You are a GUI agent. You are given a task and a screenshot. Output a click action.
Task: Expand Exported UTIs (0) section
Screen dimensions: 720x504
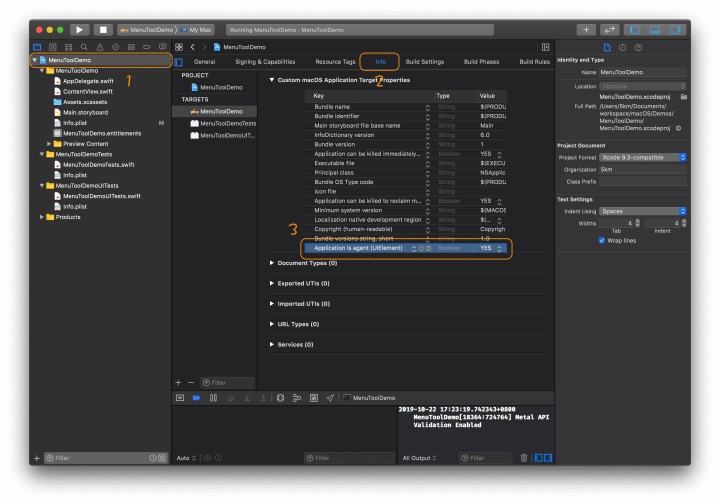[x=271, y=283]
